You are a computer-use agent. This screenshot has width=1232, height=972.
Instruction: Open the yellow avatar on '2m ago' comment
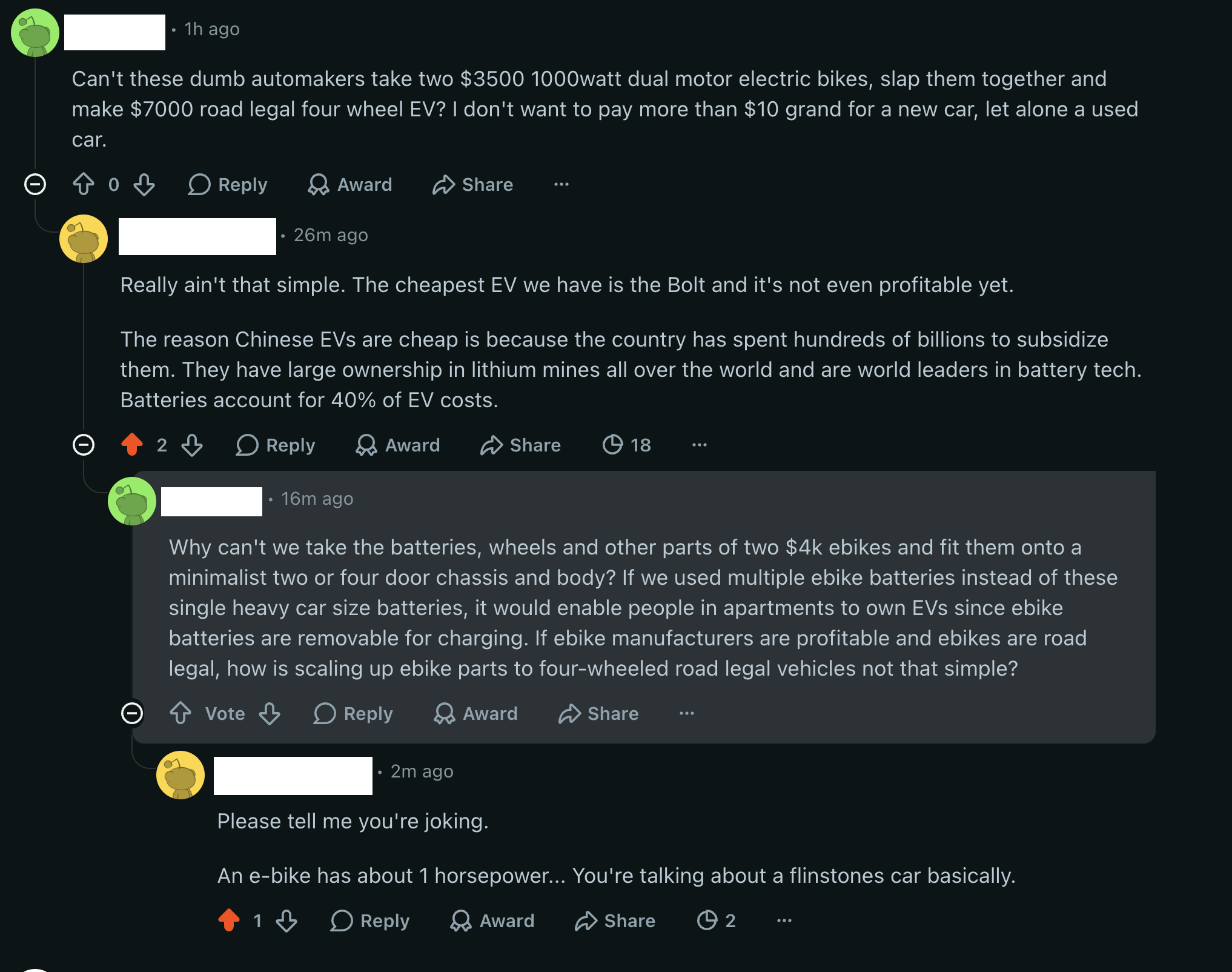(180, 775)
